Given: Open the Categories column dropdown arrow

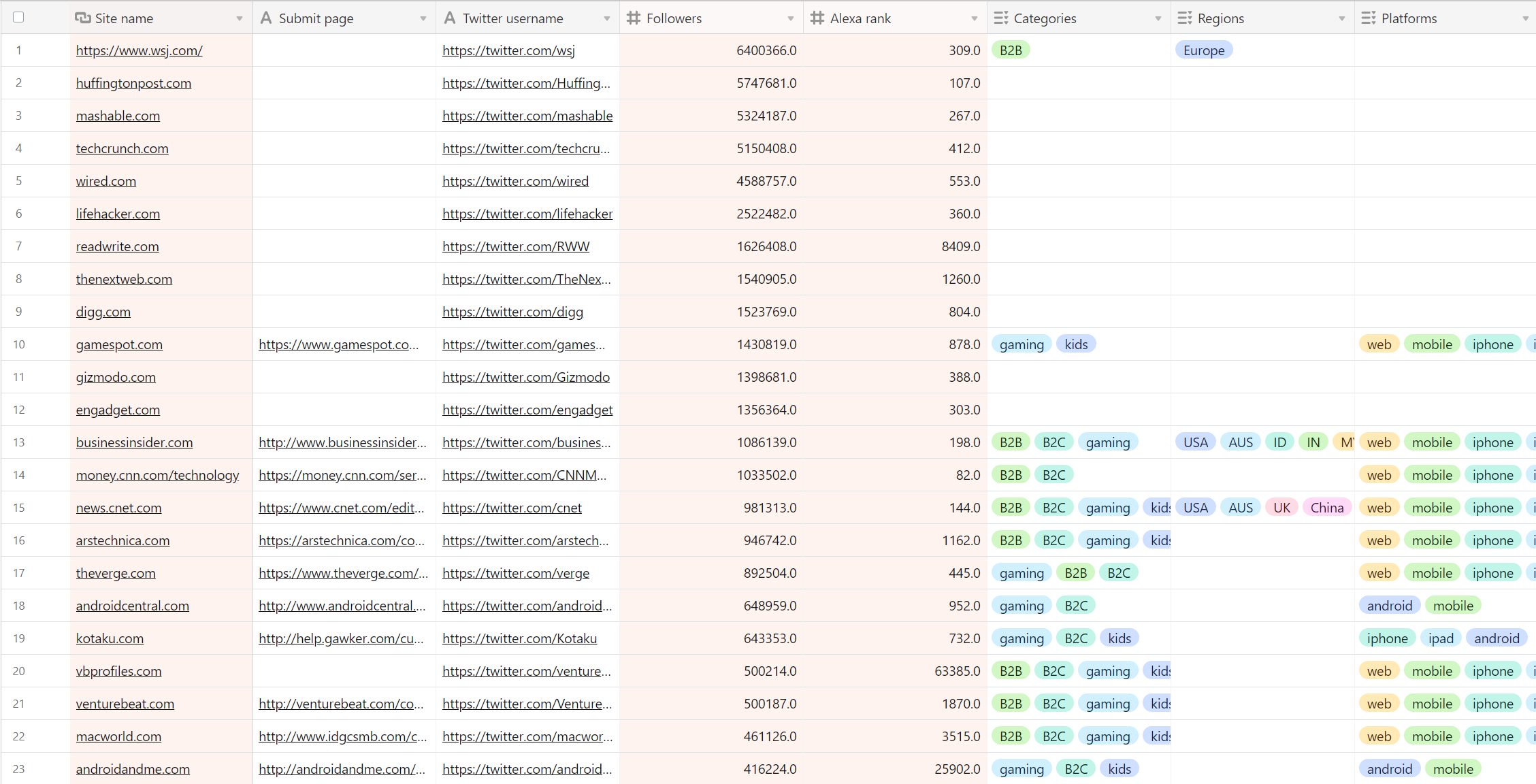Looking at the screenshot, I should click(x=1158, y=19).
